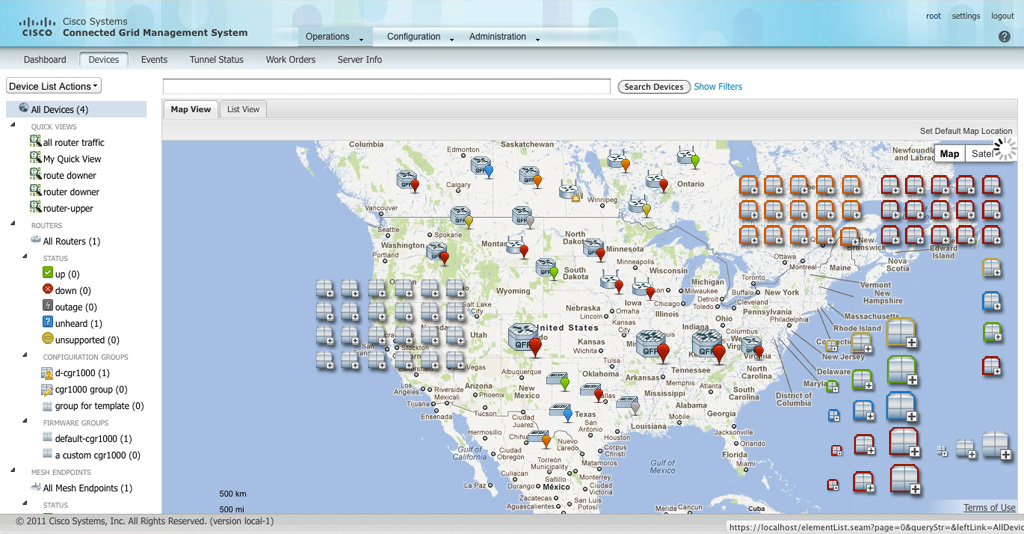Click the Search Devices button
The height and width of the screenshot is (534, 1024).
(x=653, y=87)
